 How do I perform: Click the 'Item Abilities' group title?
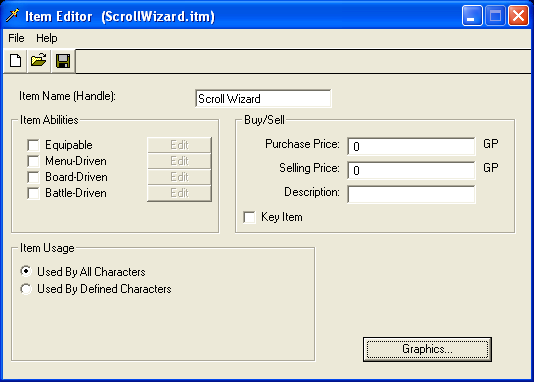(x=49, y=120)
